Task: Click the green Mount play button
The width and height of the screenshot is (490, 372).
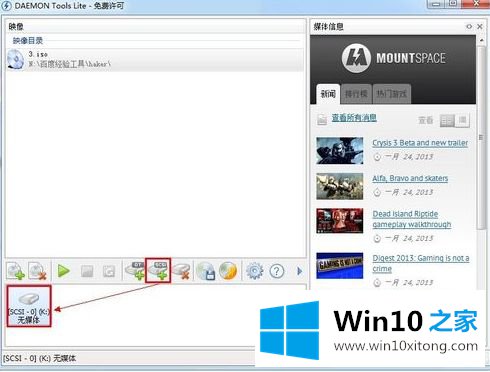Action: [64, 271]
